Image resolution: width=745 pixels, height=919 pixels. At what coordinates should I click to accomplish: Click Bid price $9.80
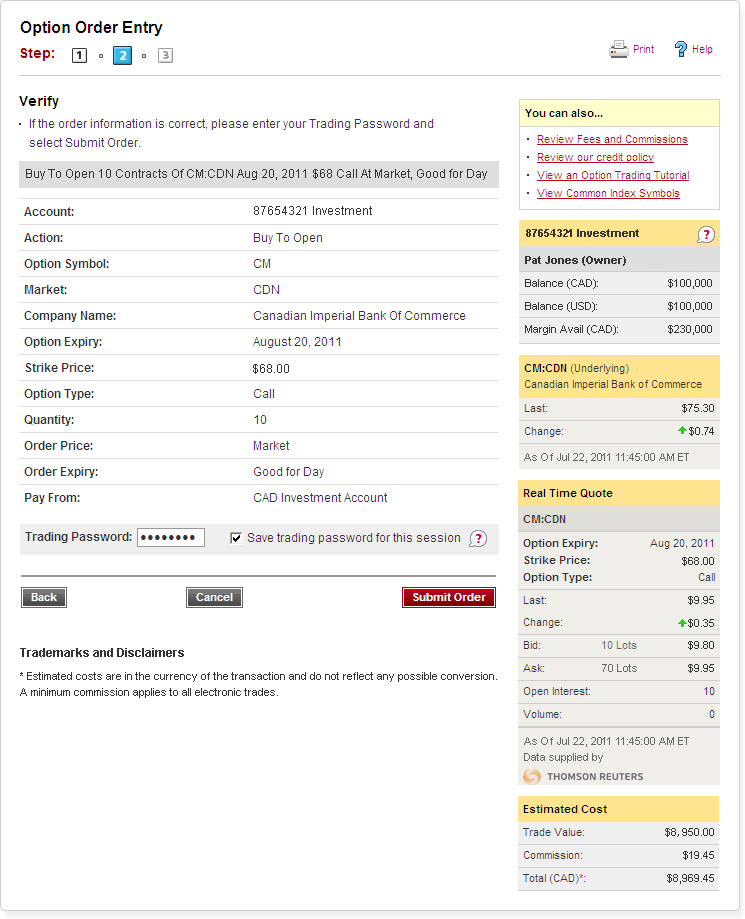tap(700, 645)
